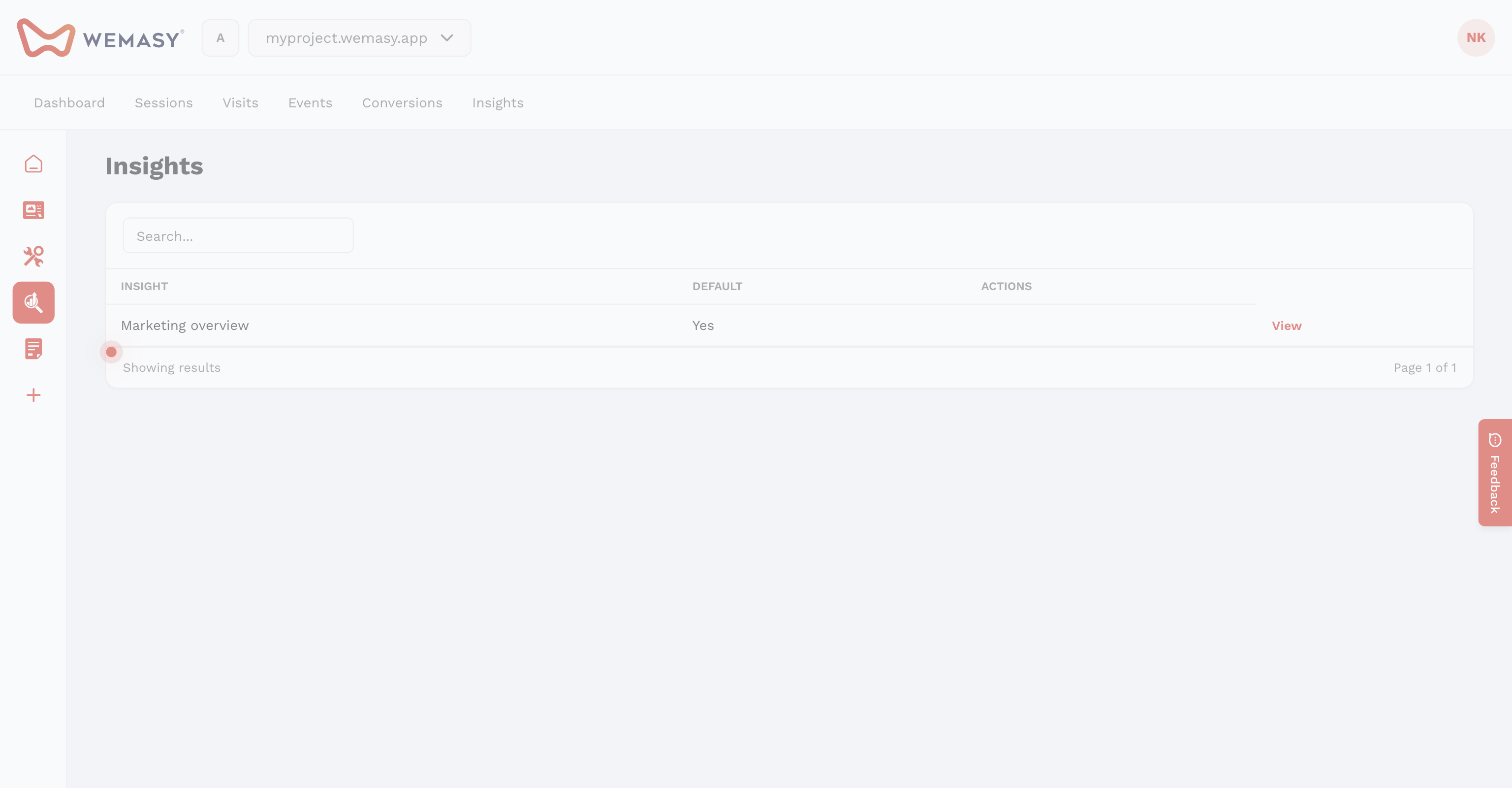Screen dimensions: 1512x788
Task: Switch to the Events tab
Action: 311,103
